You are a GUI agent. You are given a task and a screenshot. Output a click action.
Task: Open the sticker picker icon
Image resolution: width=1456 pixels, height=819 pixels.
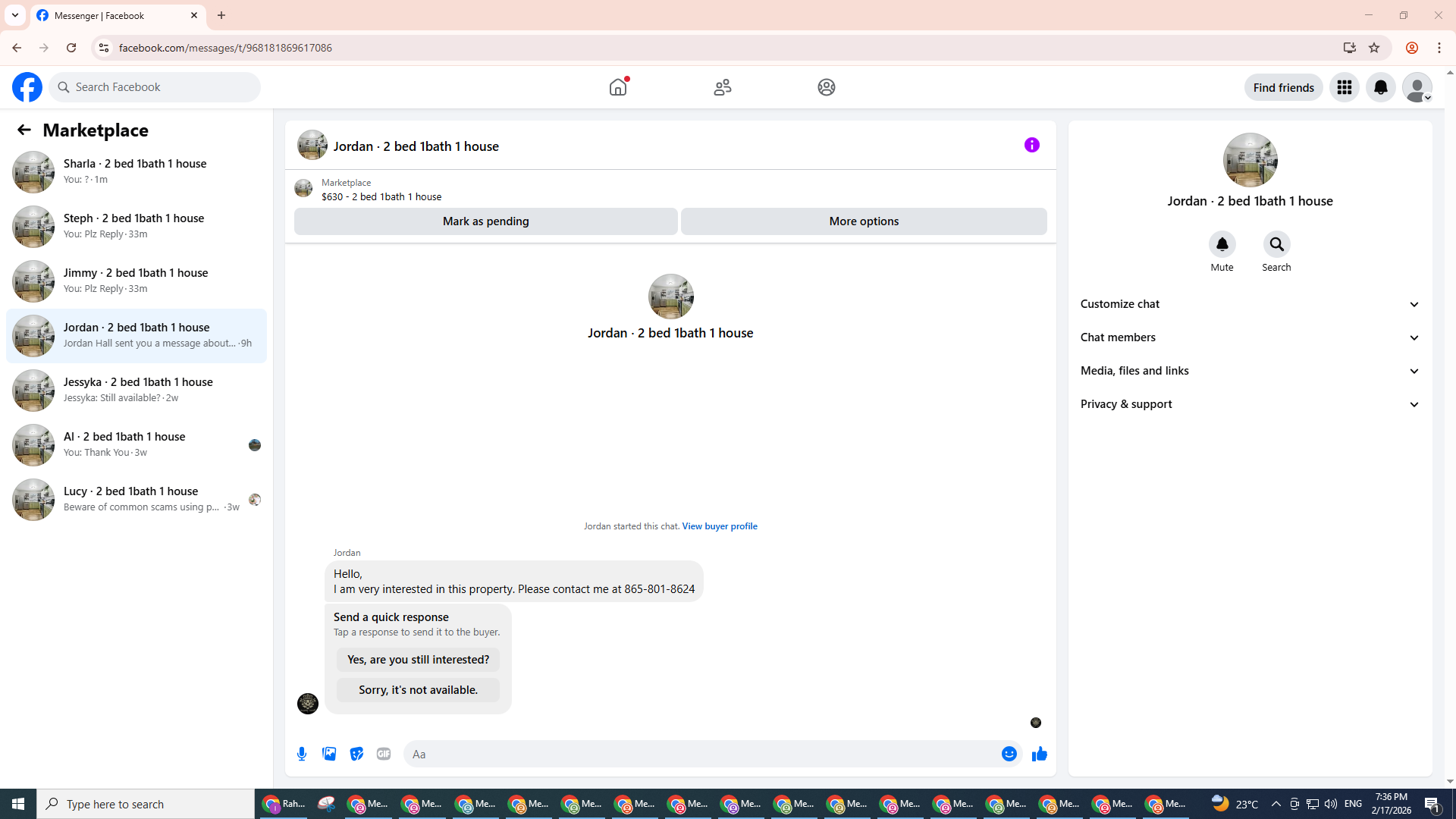(x=356, y=754)
